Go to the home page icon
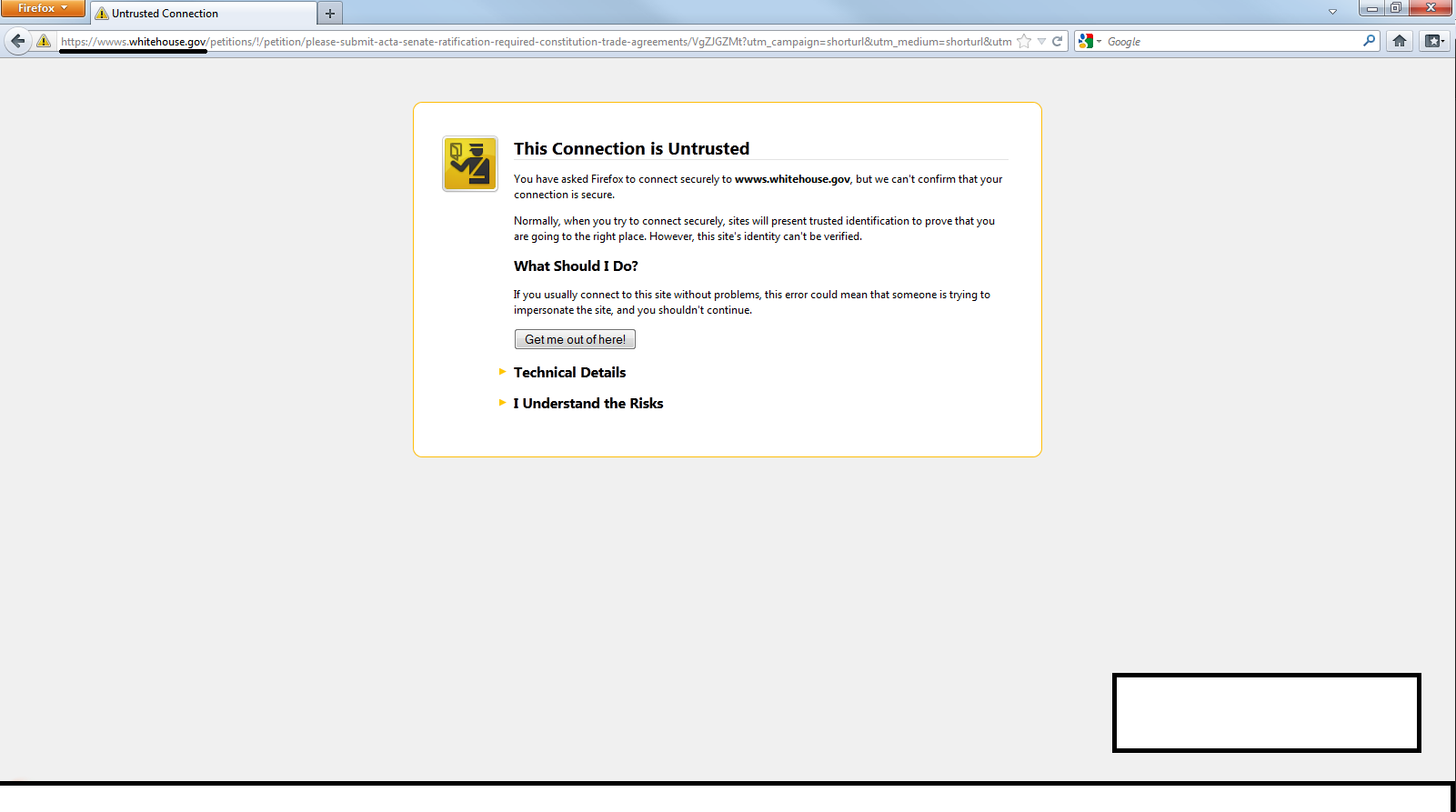Screen dimensions: 1456x812 [x=1400, y=41]
